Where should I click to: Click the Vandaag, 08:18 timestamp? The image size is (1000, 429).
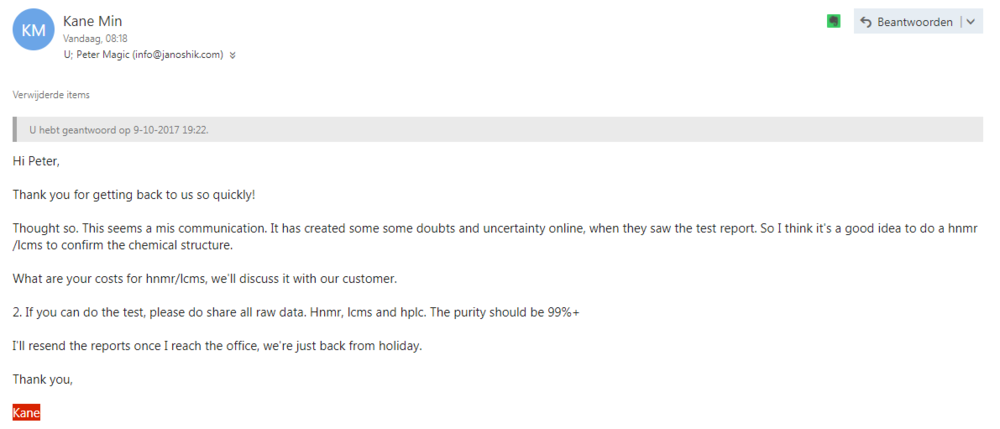click(95, 38)
